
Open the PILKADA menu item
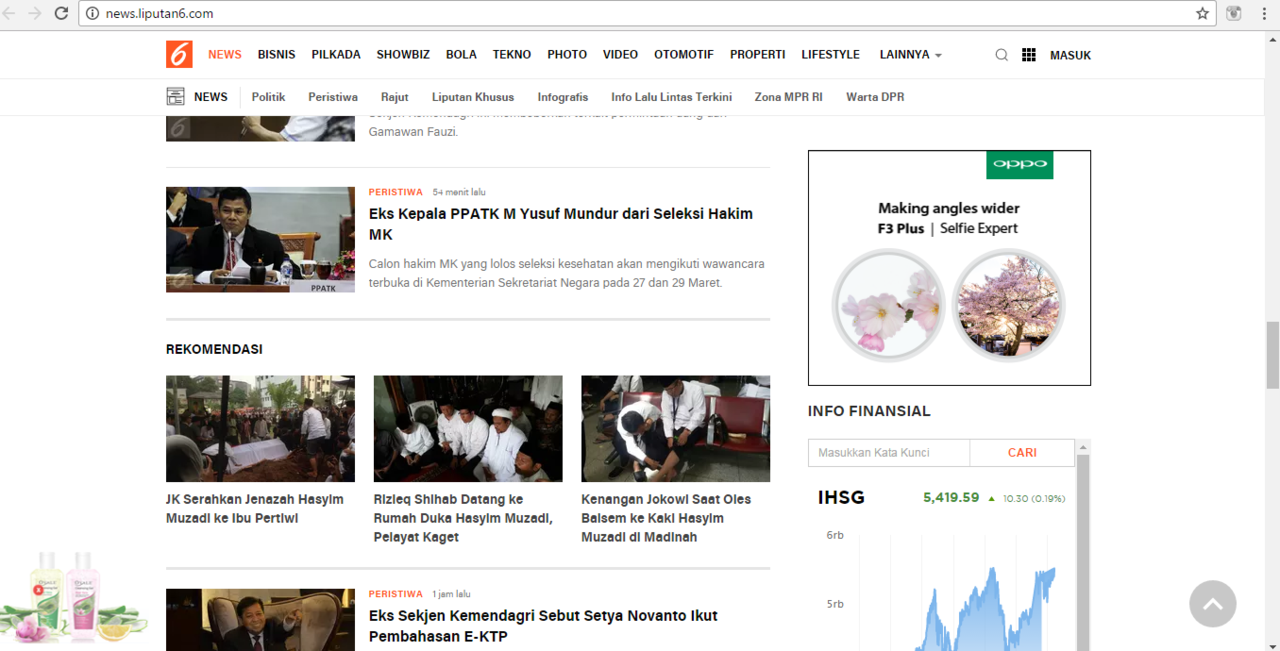336,55
